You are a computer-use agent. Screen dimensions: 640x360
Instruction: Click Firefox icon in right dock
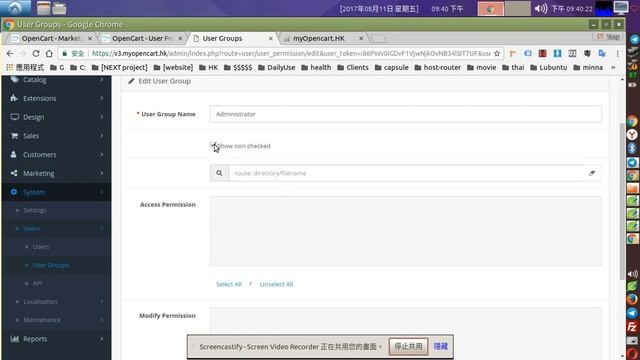[x=632, y=300]
